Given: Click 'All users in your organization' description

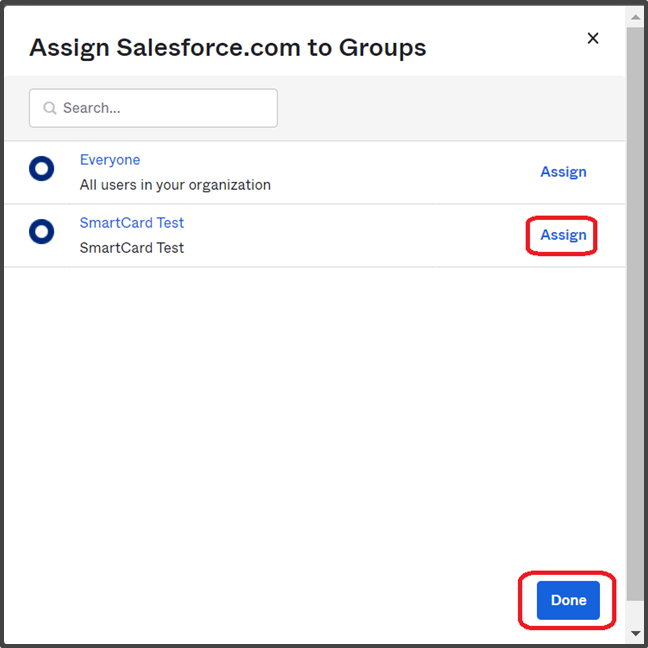Looking at the screenshot, I should point(175,185).
